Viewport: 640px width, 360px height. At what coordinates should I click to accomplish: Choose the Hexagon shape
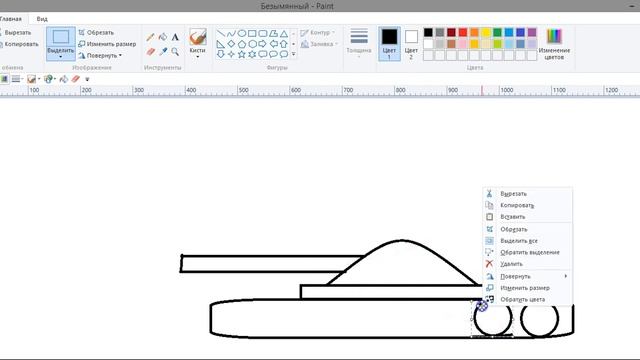(x=252, y=44)
